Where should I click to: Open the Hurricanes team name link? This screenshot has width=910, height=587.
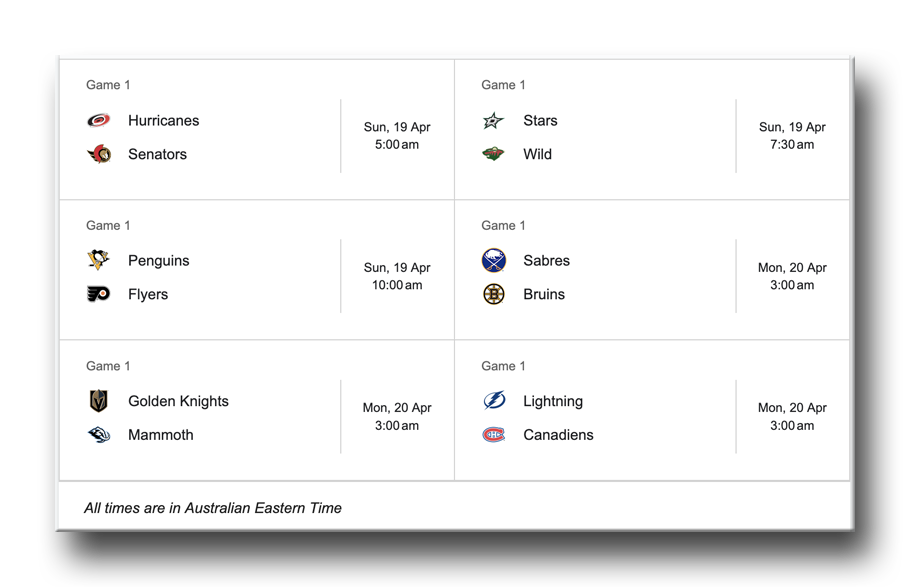click(x=163, y=121)
